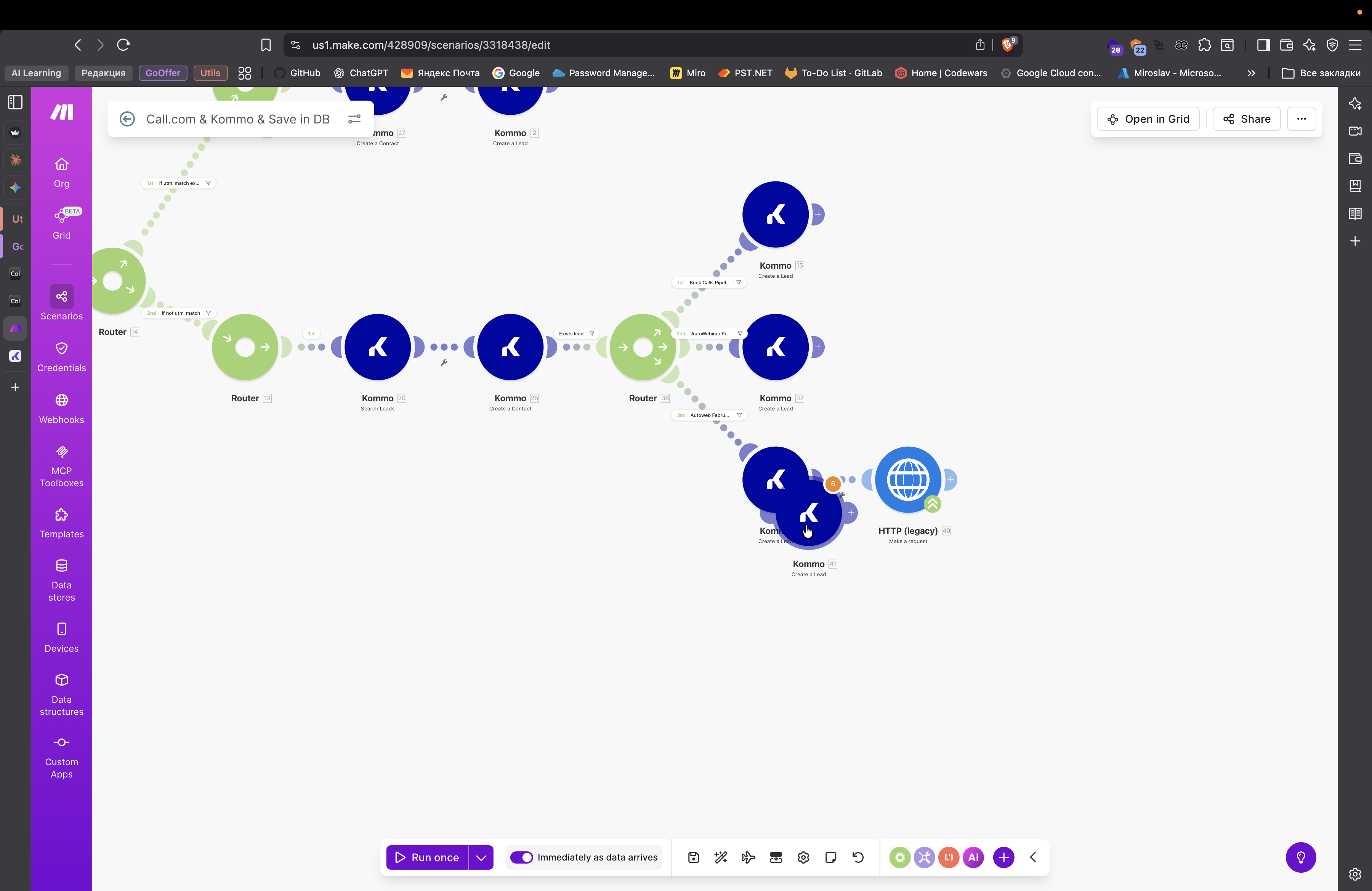The image size is (1372, 891).
Task: Expand the Run once dropdown arrow
Action: [481, 857]
